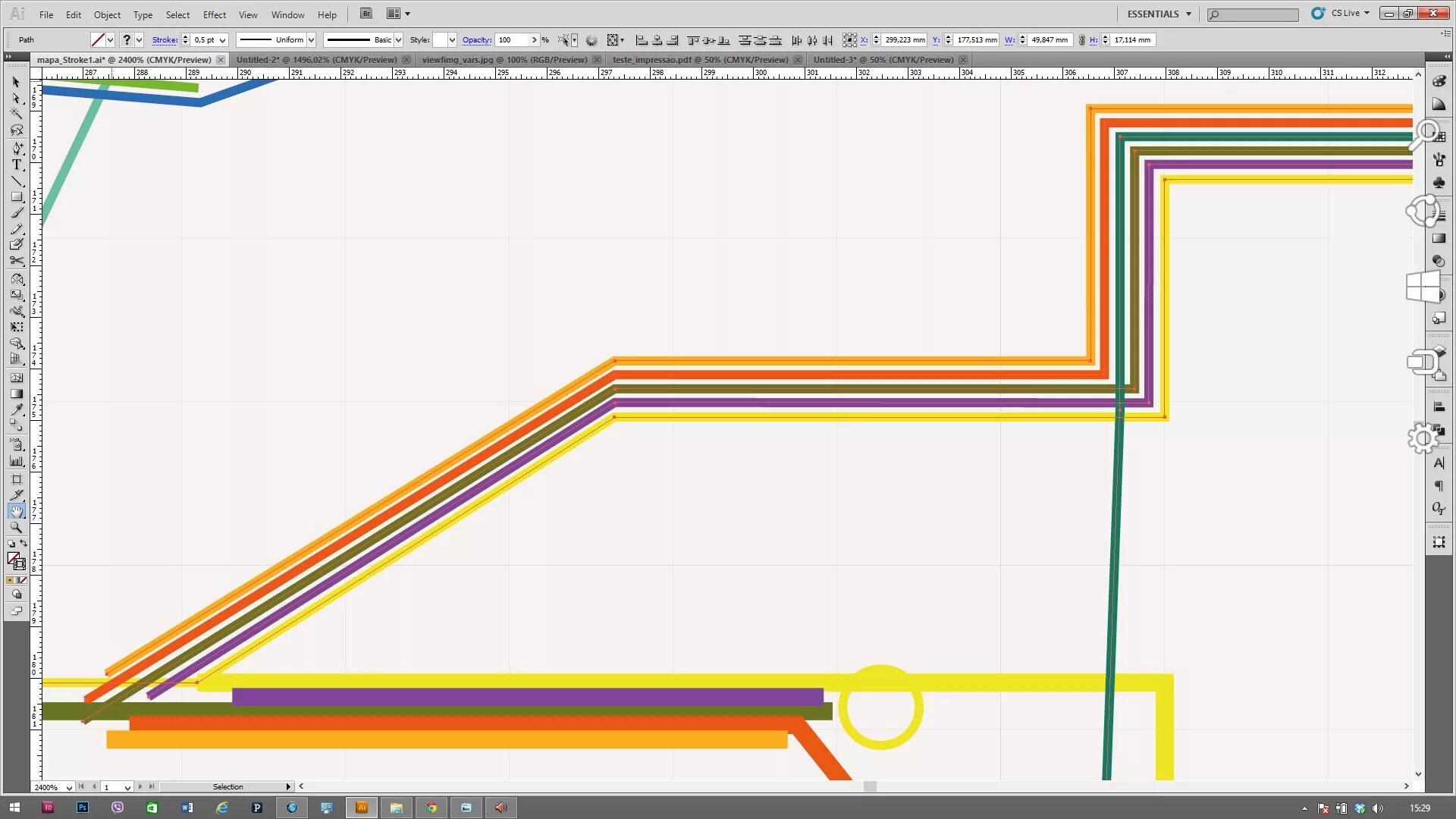Select the Type tool
The image size is (1456, 819).
point(17,165)
